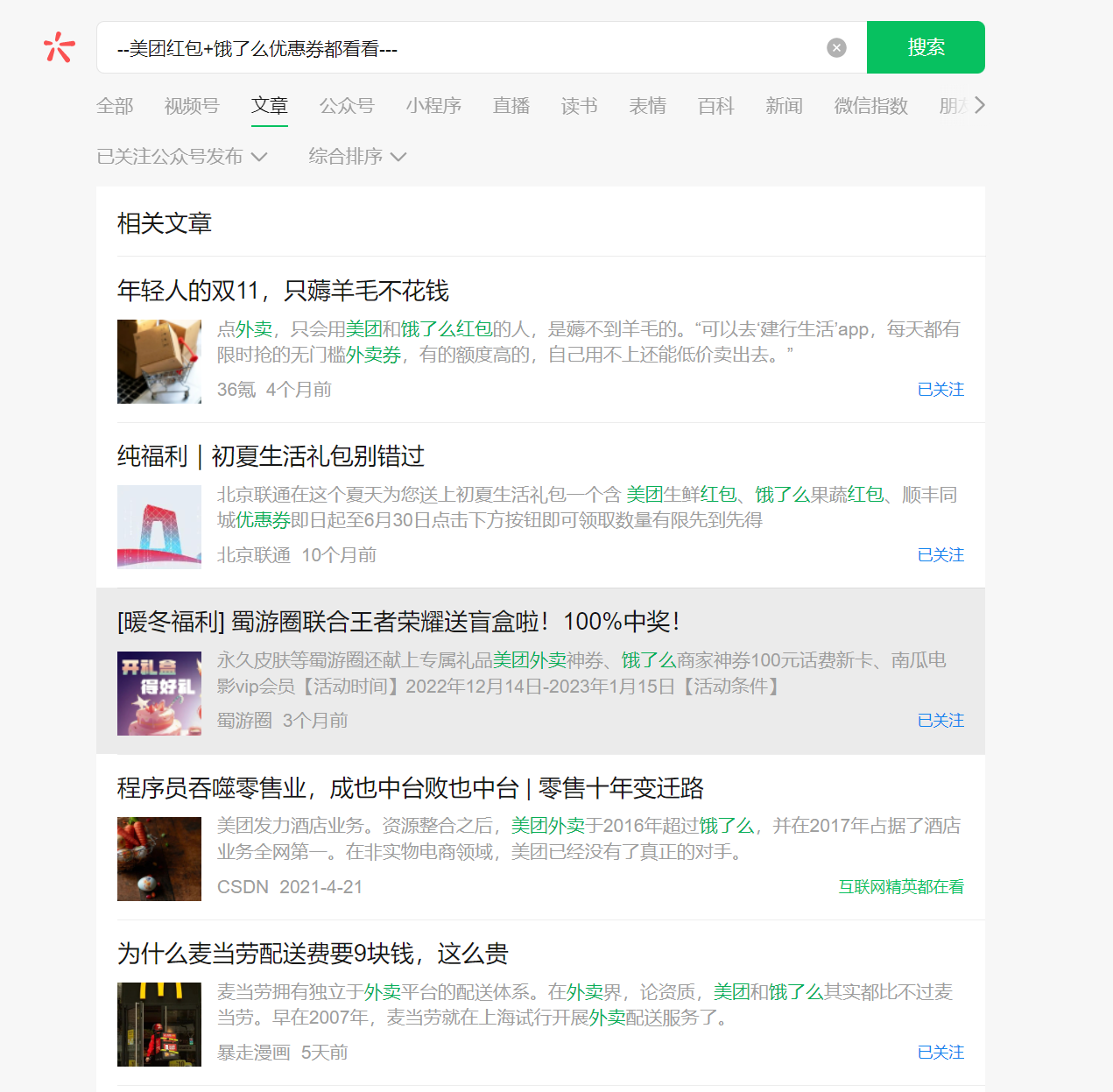Screen dimensions: 1113x1092
Task: Click thumbnail of the CSDN article
Action: click(159, 859)
